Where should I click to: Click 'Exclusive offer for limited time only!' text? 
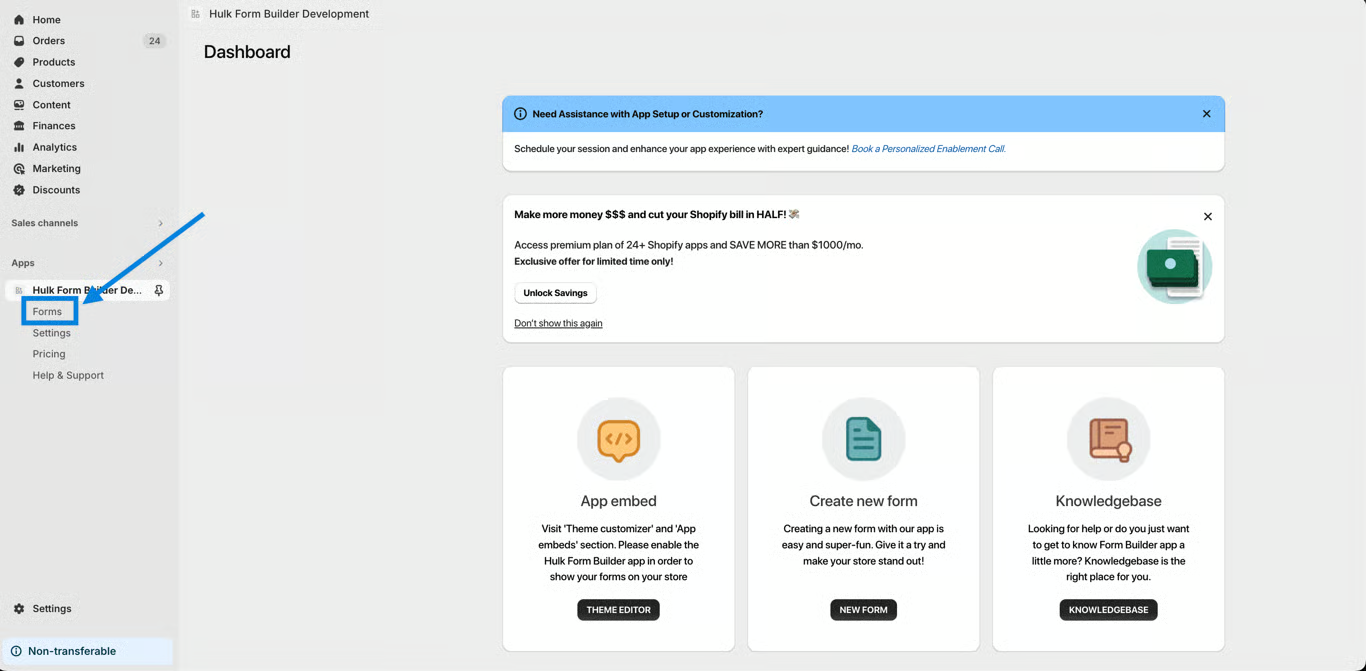(594, 262)
